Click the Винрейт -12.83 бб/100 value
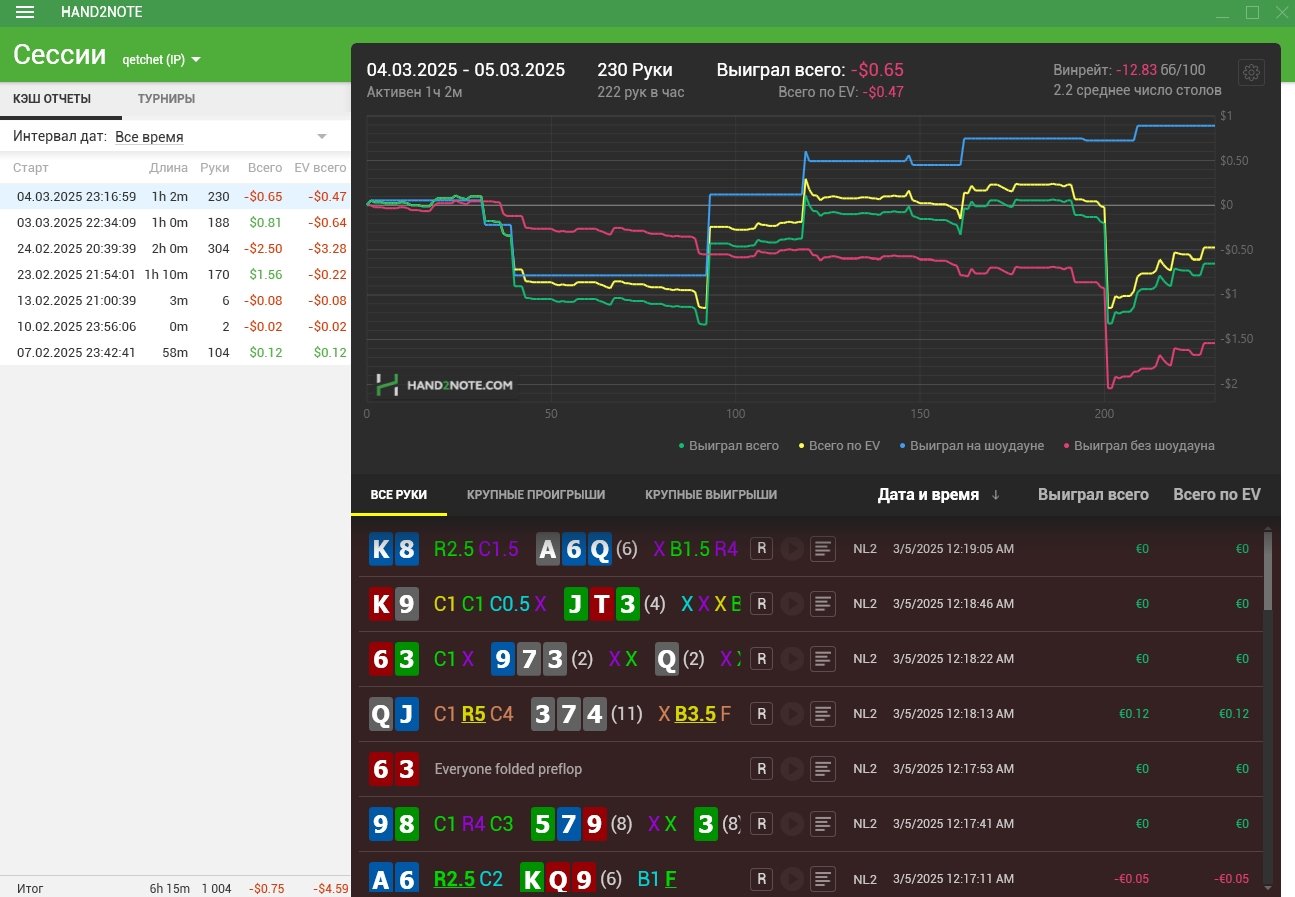The height and width of the screenshot is (897, 1295). tap(1129, 70)
